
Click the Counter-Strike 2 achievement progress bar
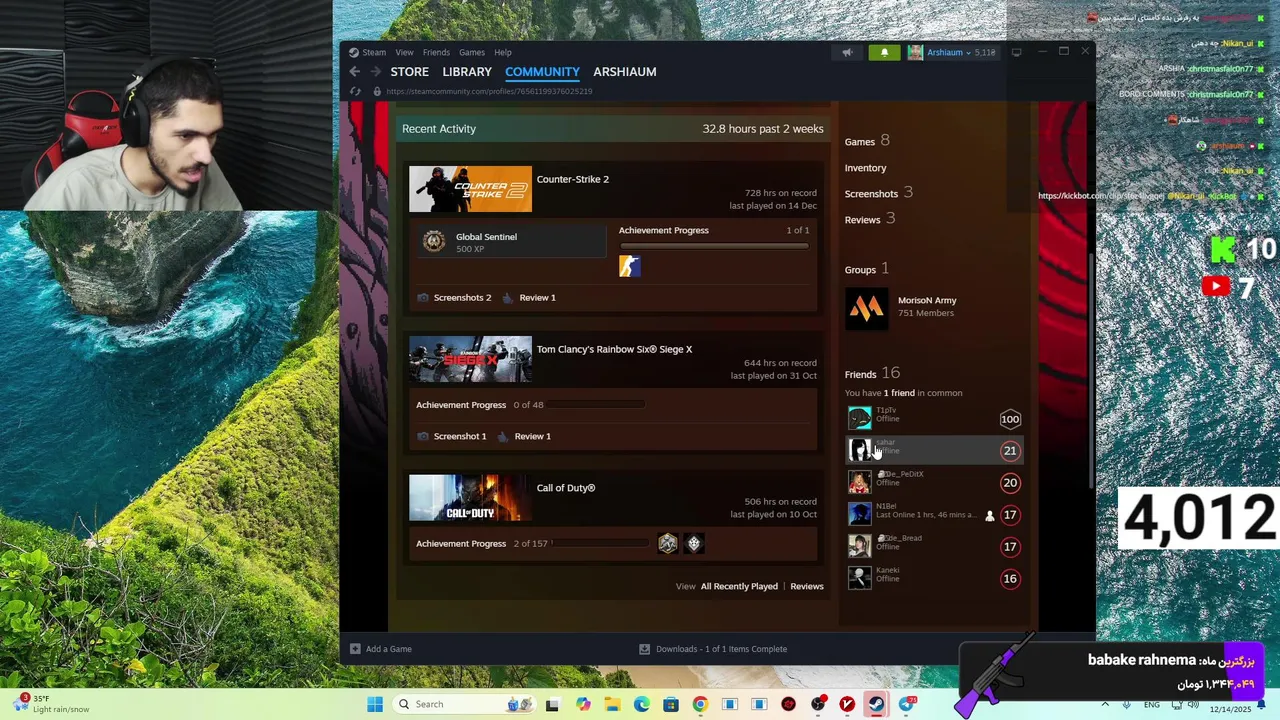pos(714,246)
